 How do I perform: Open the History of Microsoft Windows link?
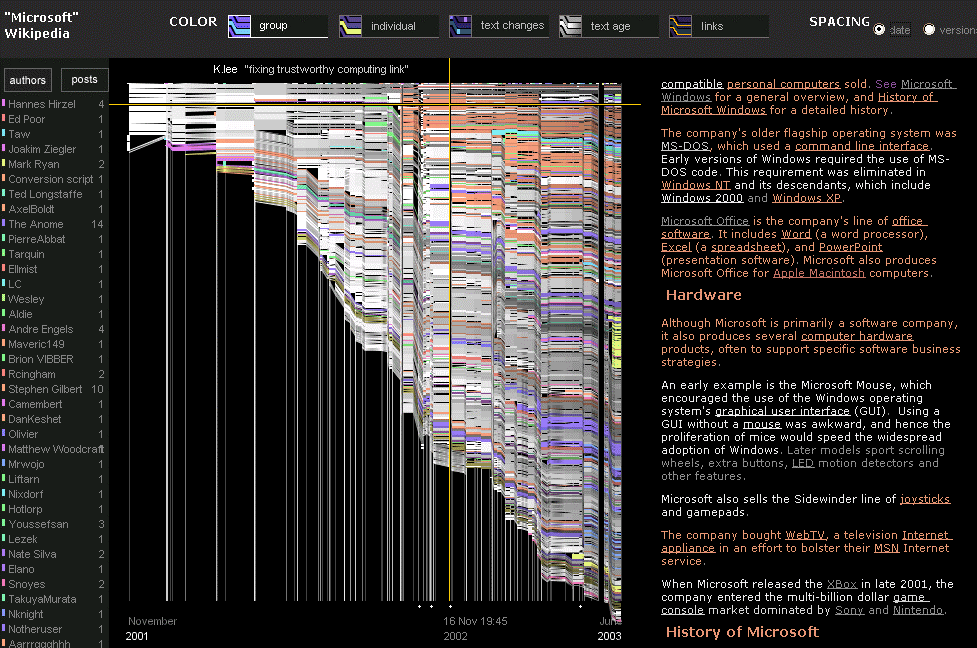799,103
